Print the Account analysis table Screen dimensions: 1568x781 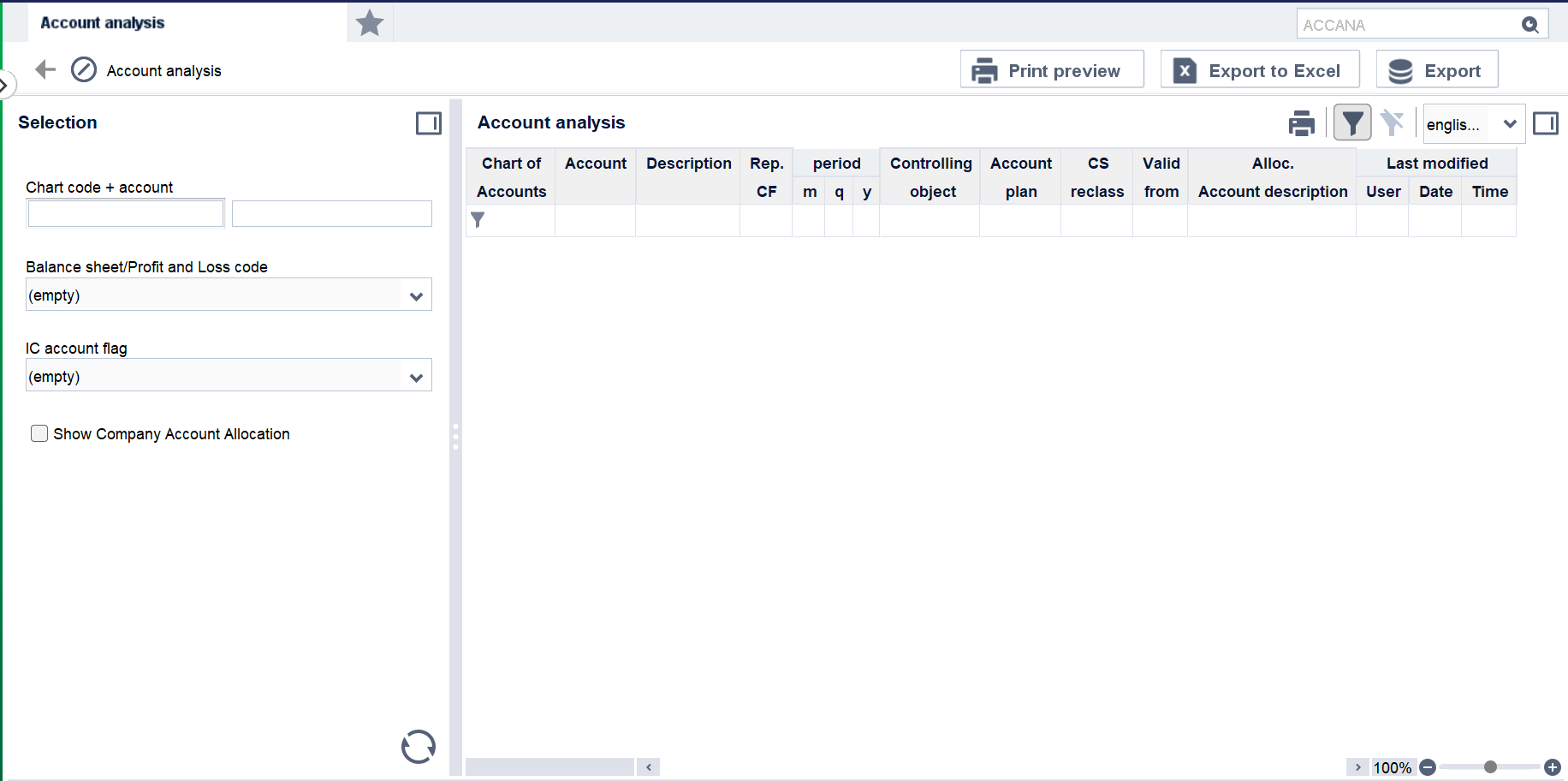[x=1302, y=123]
